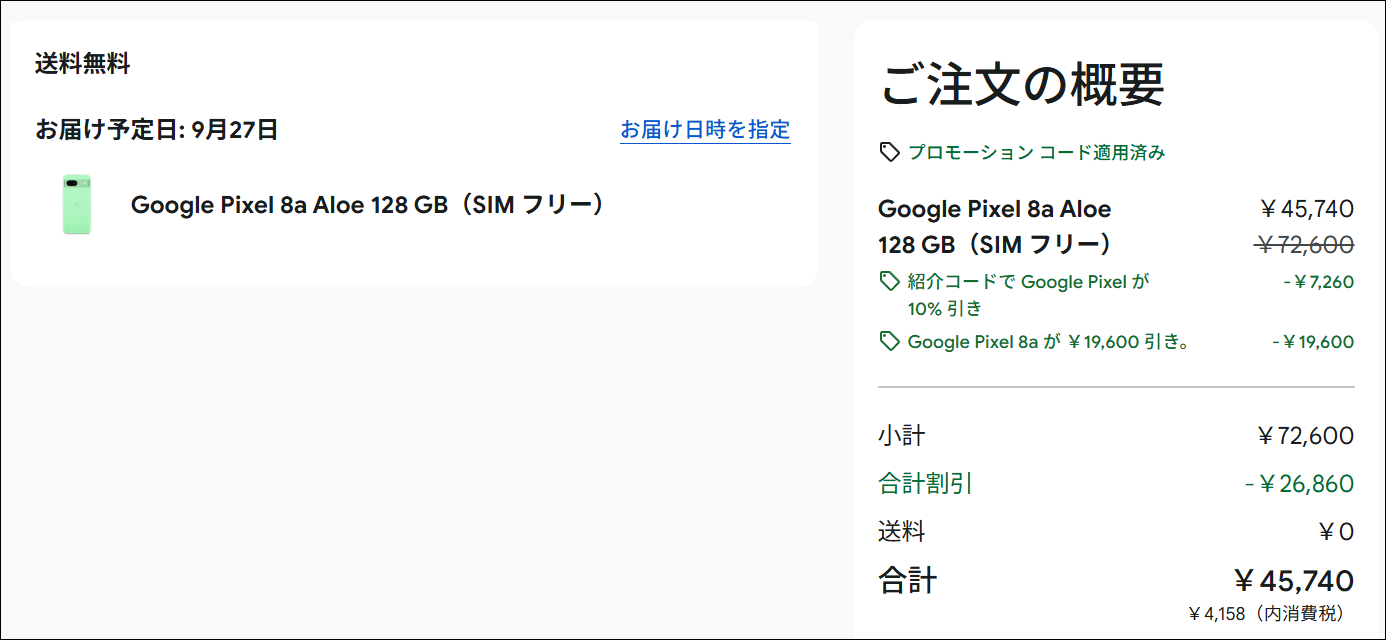Click the green Pixel 8a Aloe thumbnail
Viewport: 1386px width, 640px height.
click(x=77, y=204)
